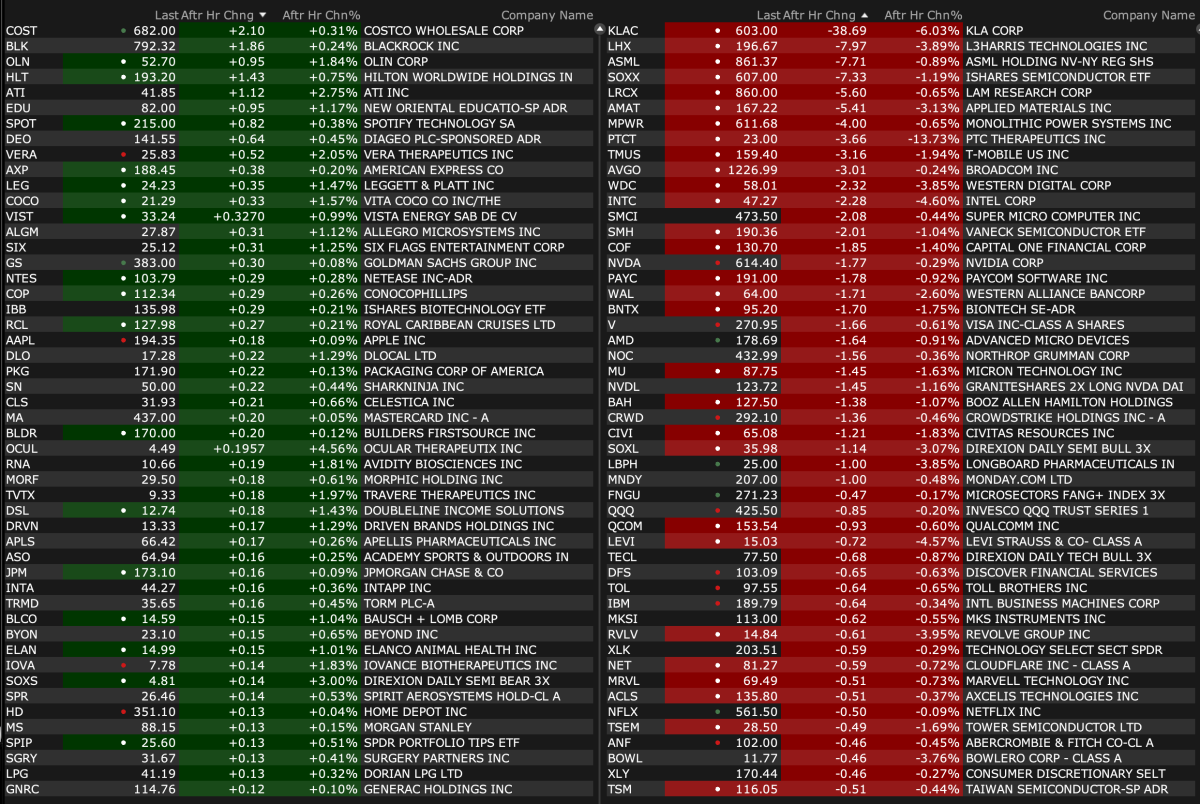The height and width of the screenshot is (804, 1200).
Task: Click left panel Company Name column header
Action: pos(546,15)
